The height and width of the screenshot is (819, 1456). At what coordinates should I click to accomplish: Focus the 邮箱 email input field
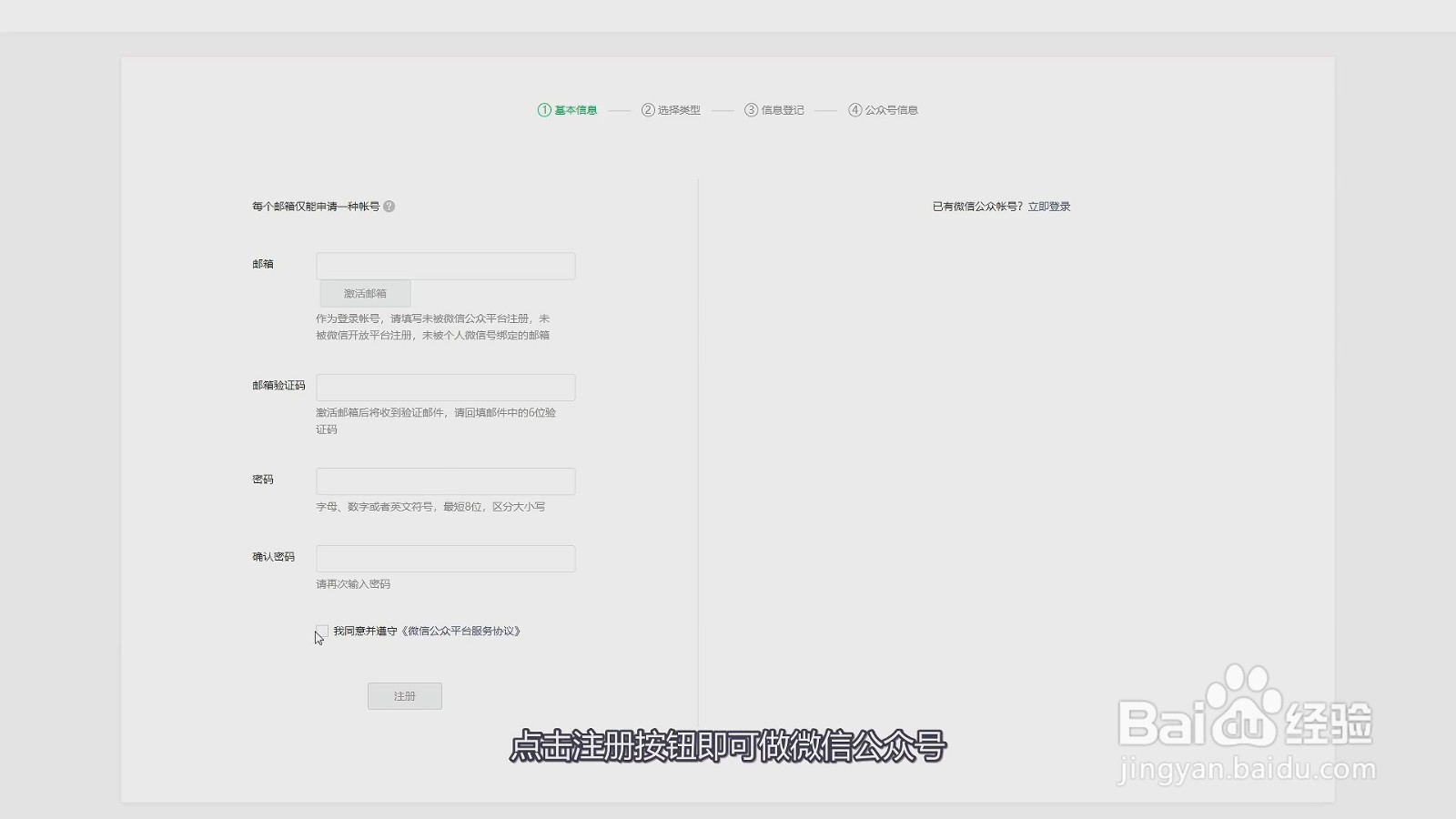pyautogui.click(x=446, y=266)
